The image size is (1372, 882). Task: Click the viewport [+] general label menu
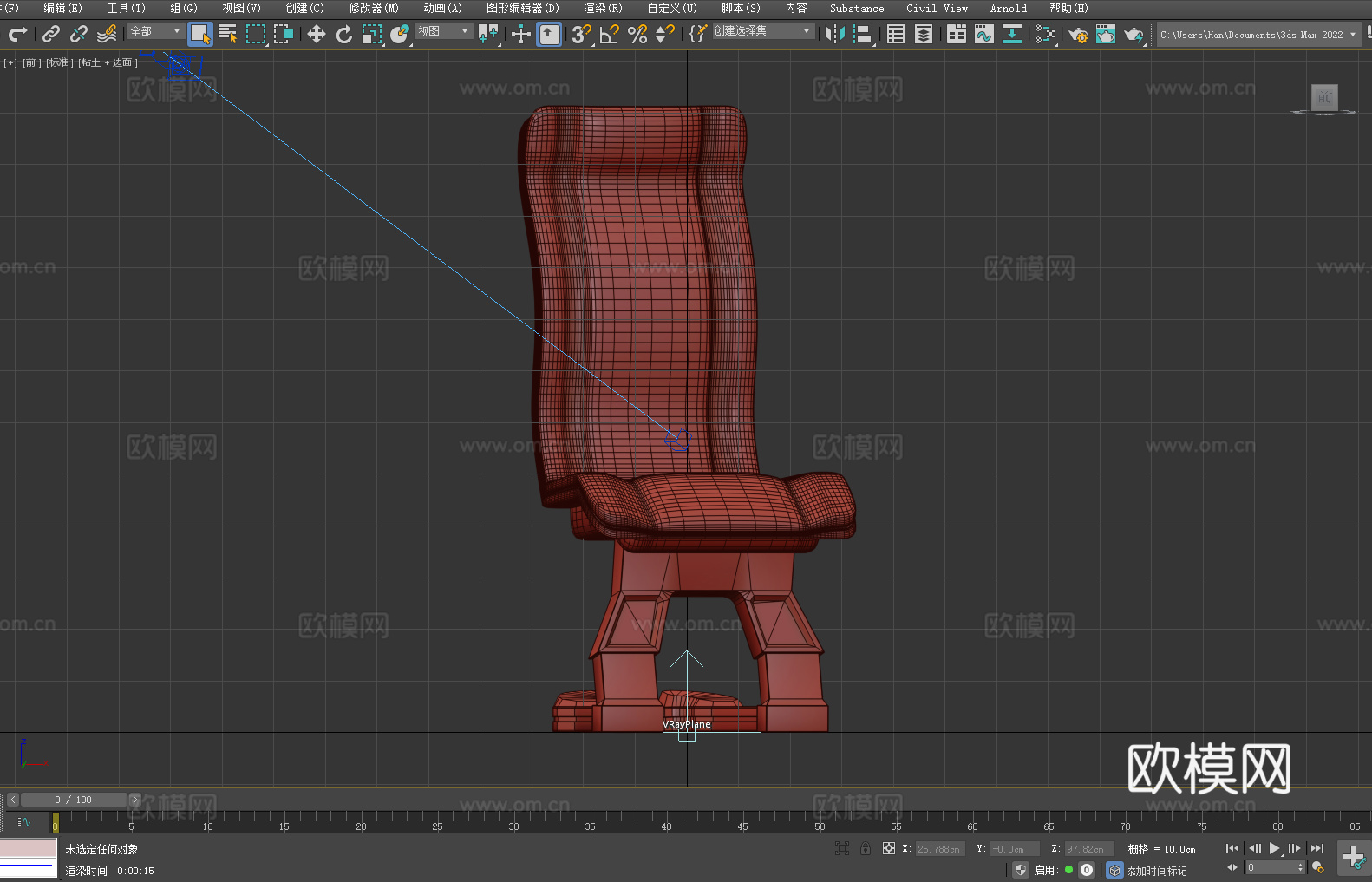pyautogui.click(x=10, y=62)
